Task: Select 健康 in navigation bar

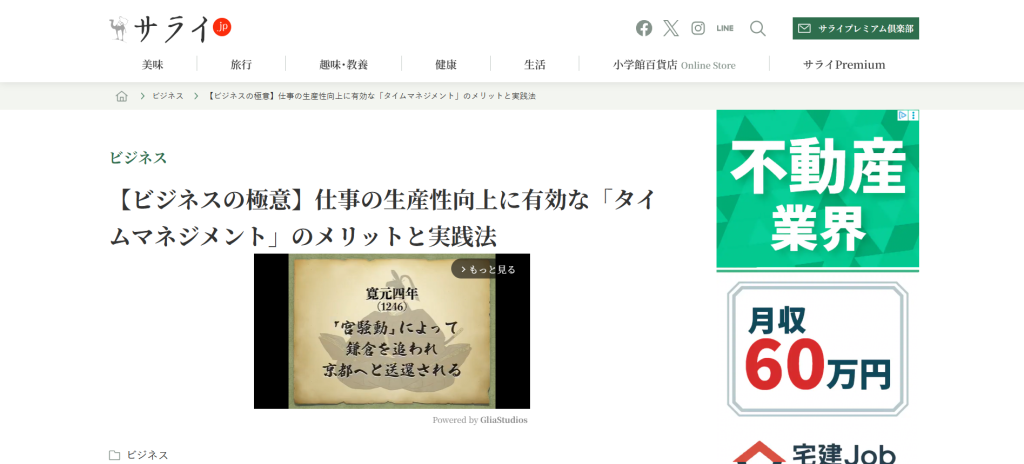Action: point(446,64)
